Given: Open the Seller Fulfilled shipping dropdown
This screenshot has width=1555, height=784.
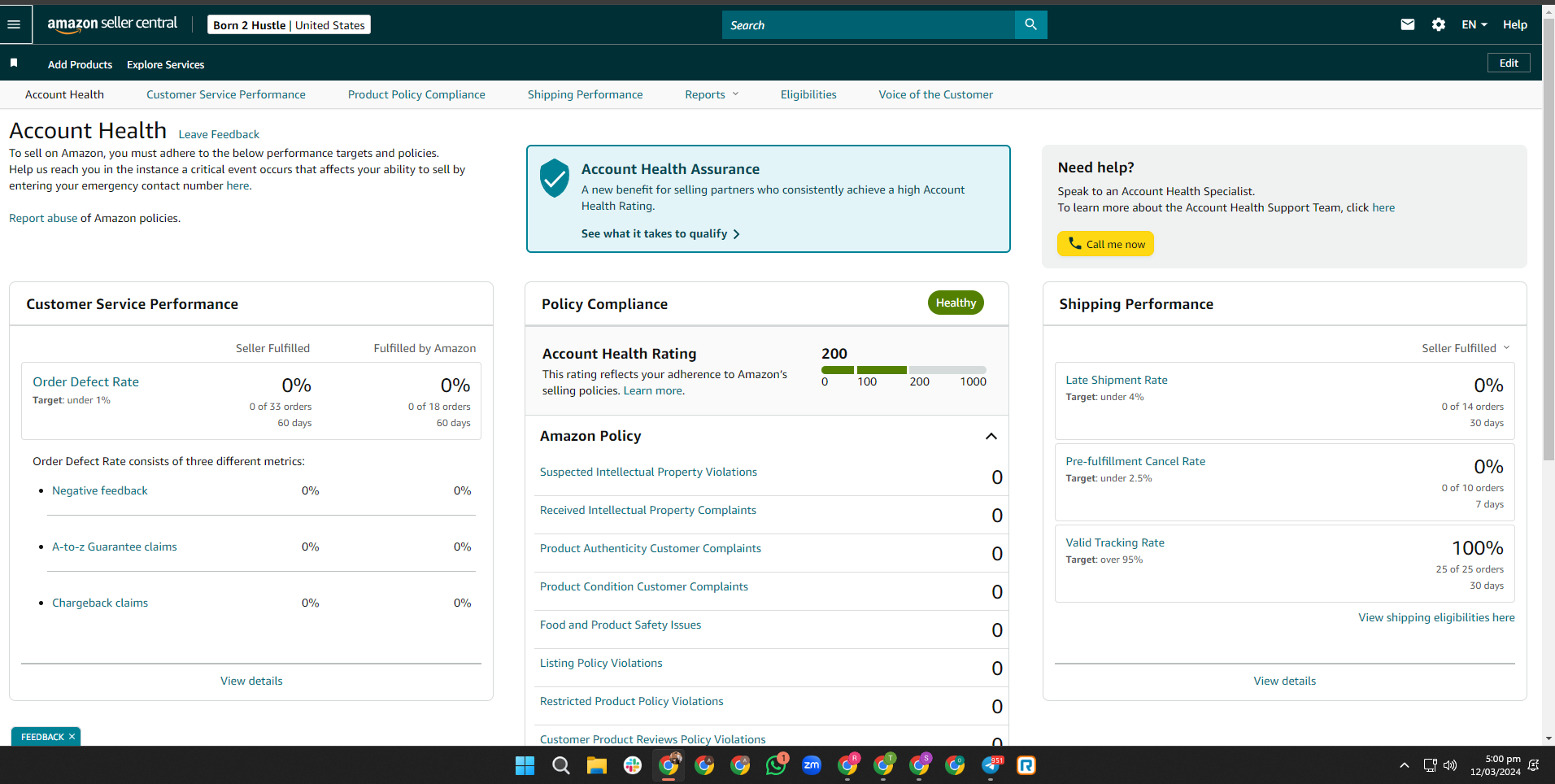Looking at the screenshot, I should pyautogui.click(x=1466, y=348).
